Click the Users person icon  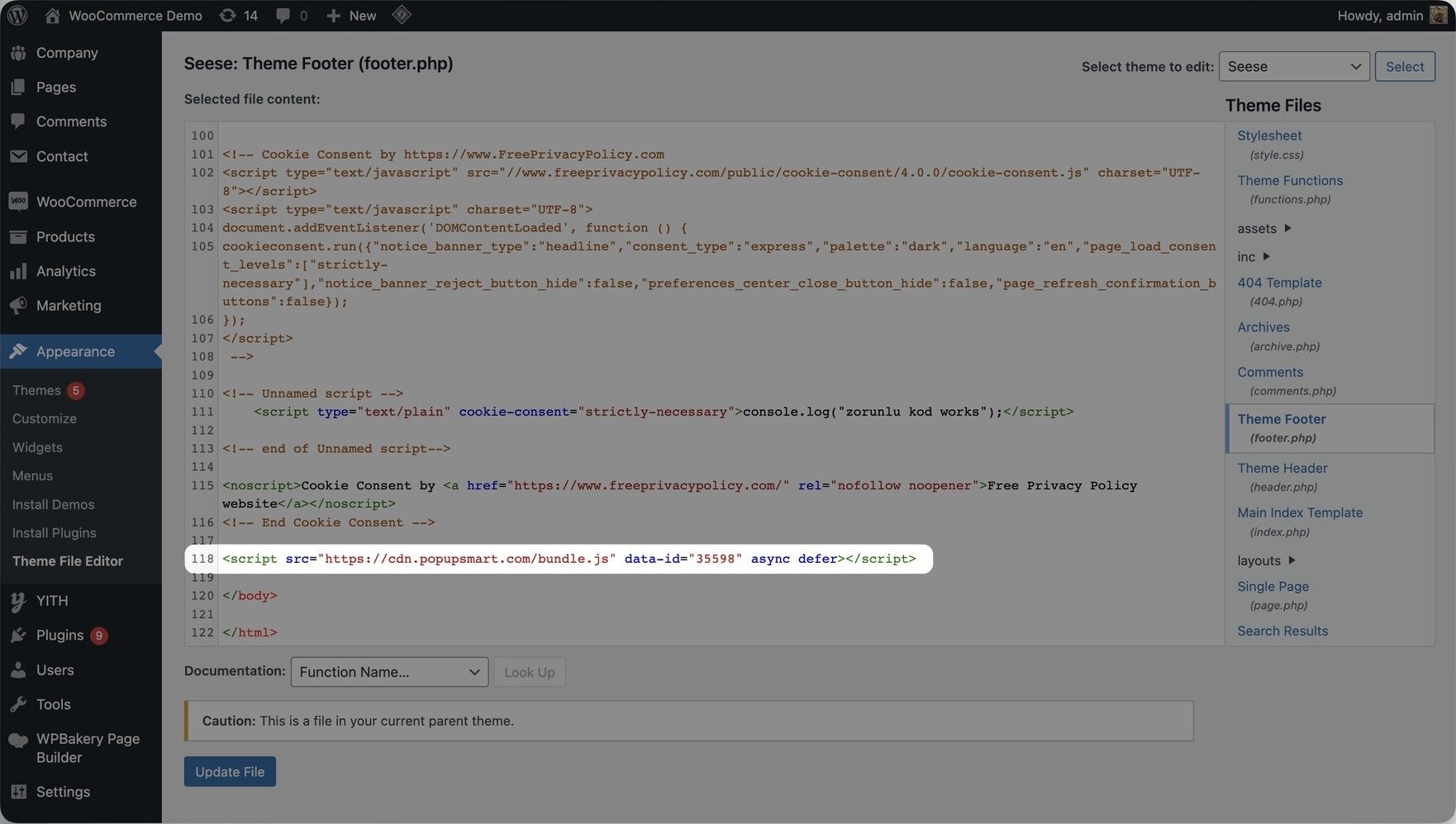[x=18, y=670]
